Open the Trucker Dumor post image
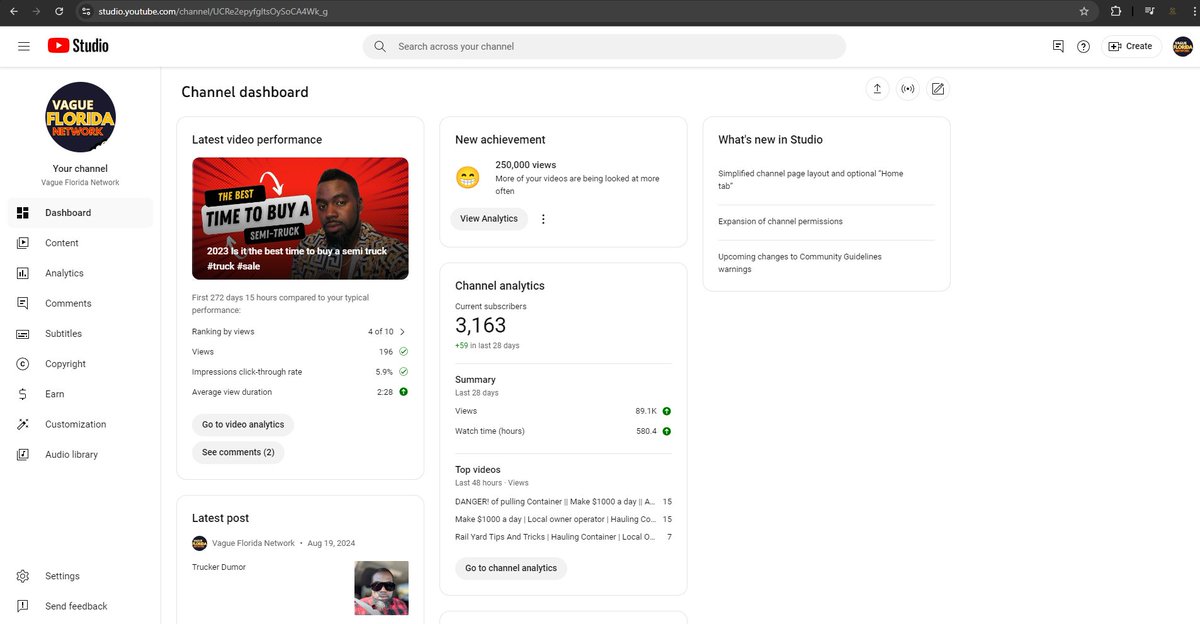Image resolution: width=1200 pixels, height=624 pixels. point(381,588)
